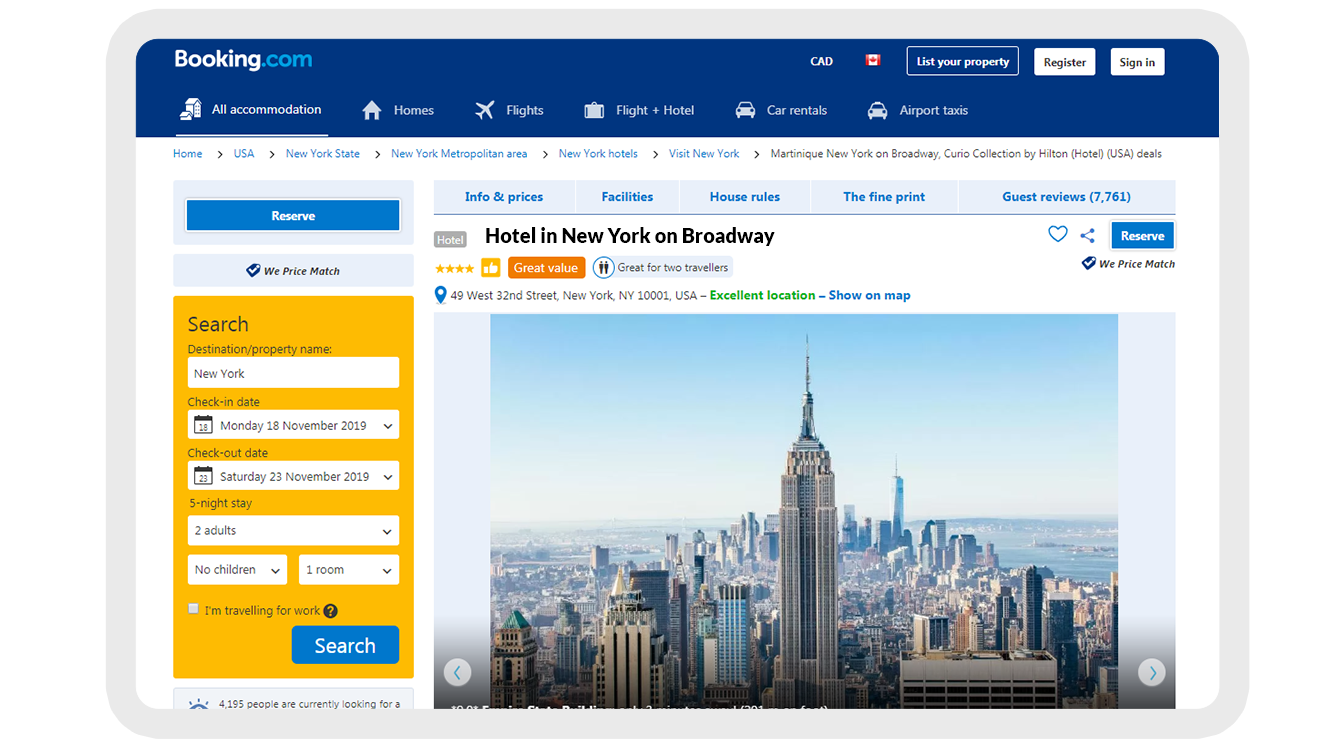Click the We Price Match badge in sidebar

tap(293, 271)
